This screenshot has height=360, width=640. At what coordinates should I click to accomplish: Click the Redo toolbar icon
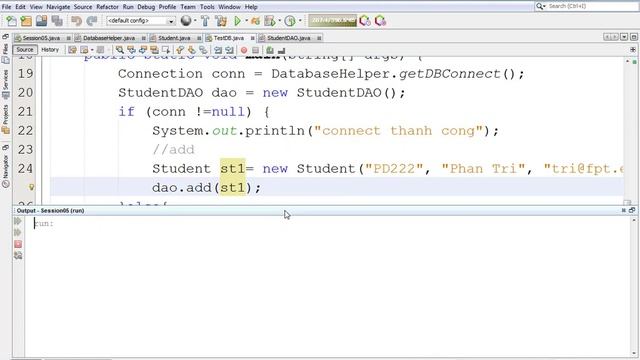[92, 21]
